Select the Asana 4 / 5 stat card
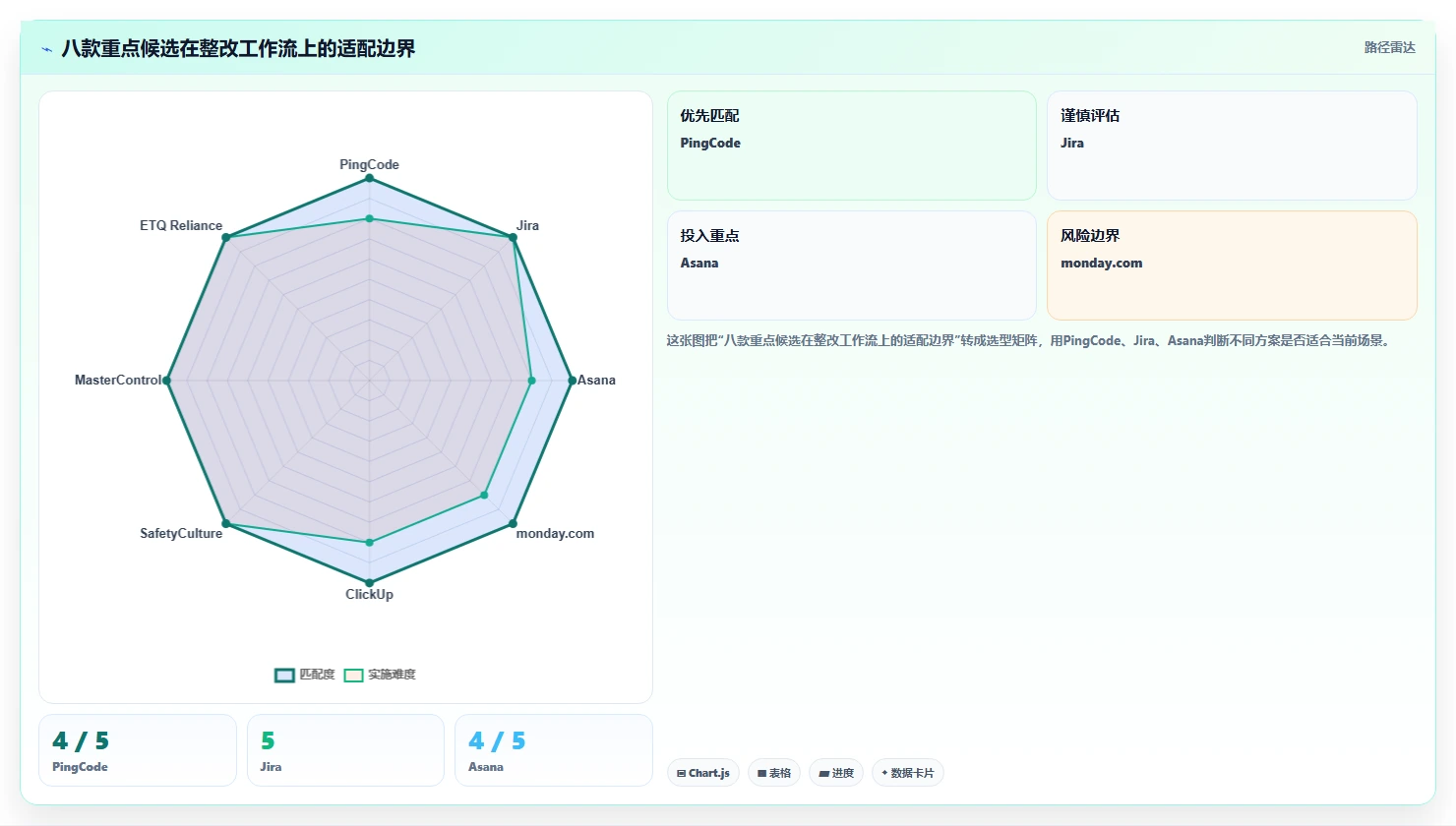 [x=554, y=750]
